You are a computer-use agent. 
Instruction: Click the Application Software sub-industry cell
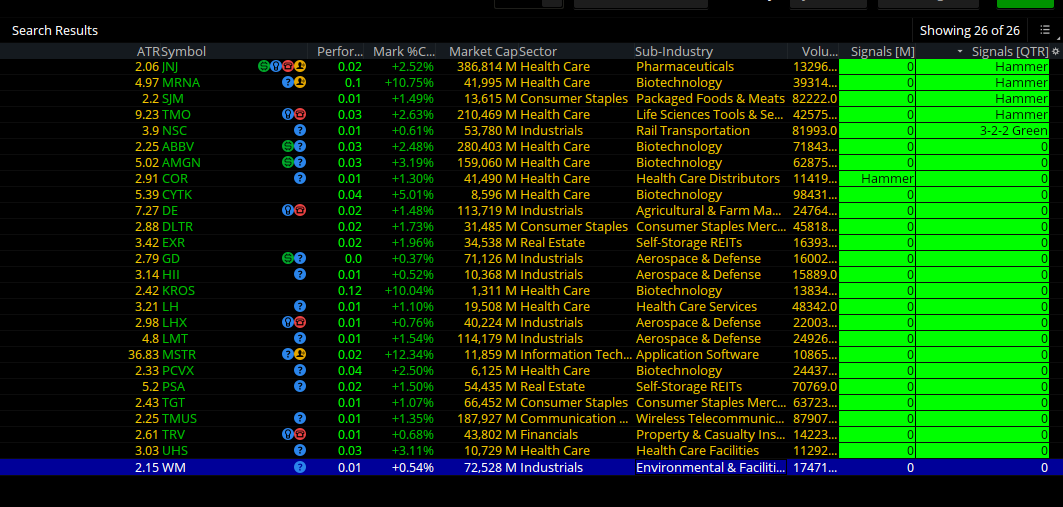[x=698, y=354]
